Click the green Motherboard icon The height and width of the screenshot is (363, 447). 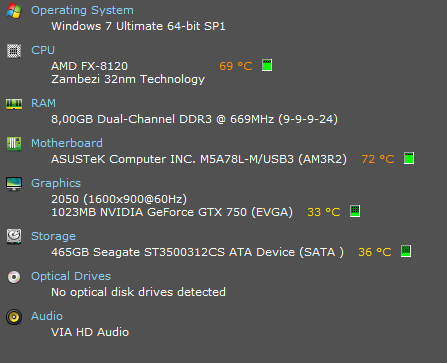14,144
